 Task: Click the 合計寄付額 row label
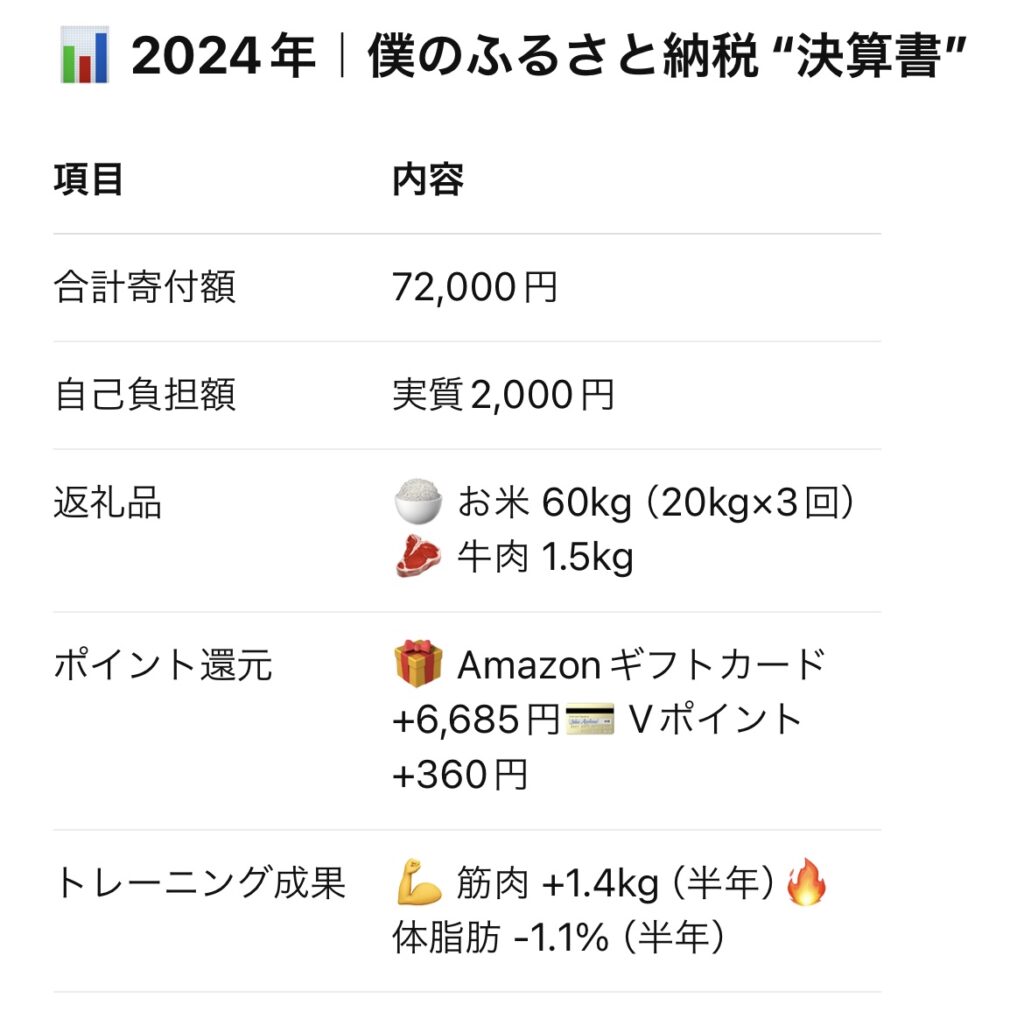pyautogui.click(x=144, y=287)
